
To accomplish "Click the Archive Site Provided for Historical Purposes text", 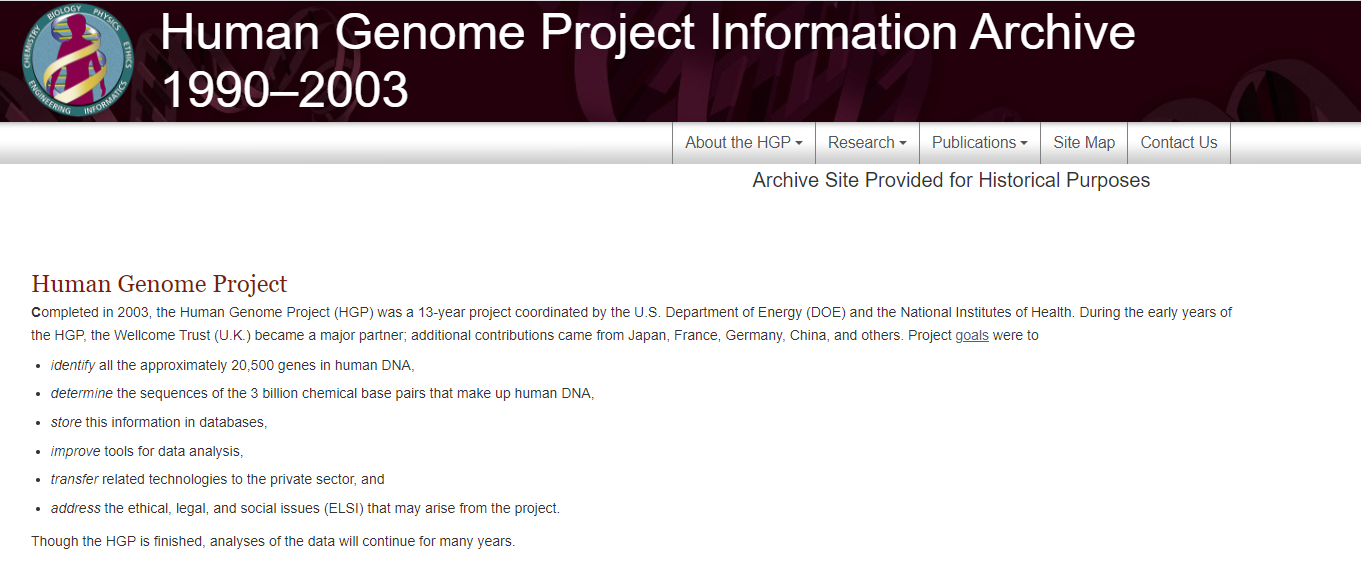I will 951,181.
